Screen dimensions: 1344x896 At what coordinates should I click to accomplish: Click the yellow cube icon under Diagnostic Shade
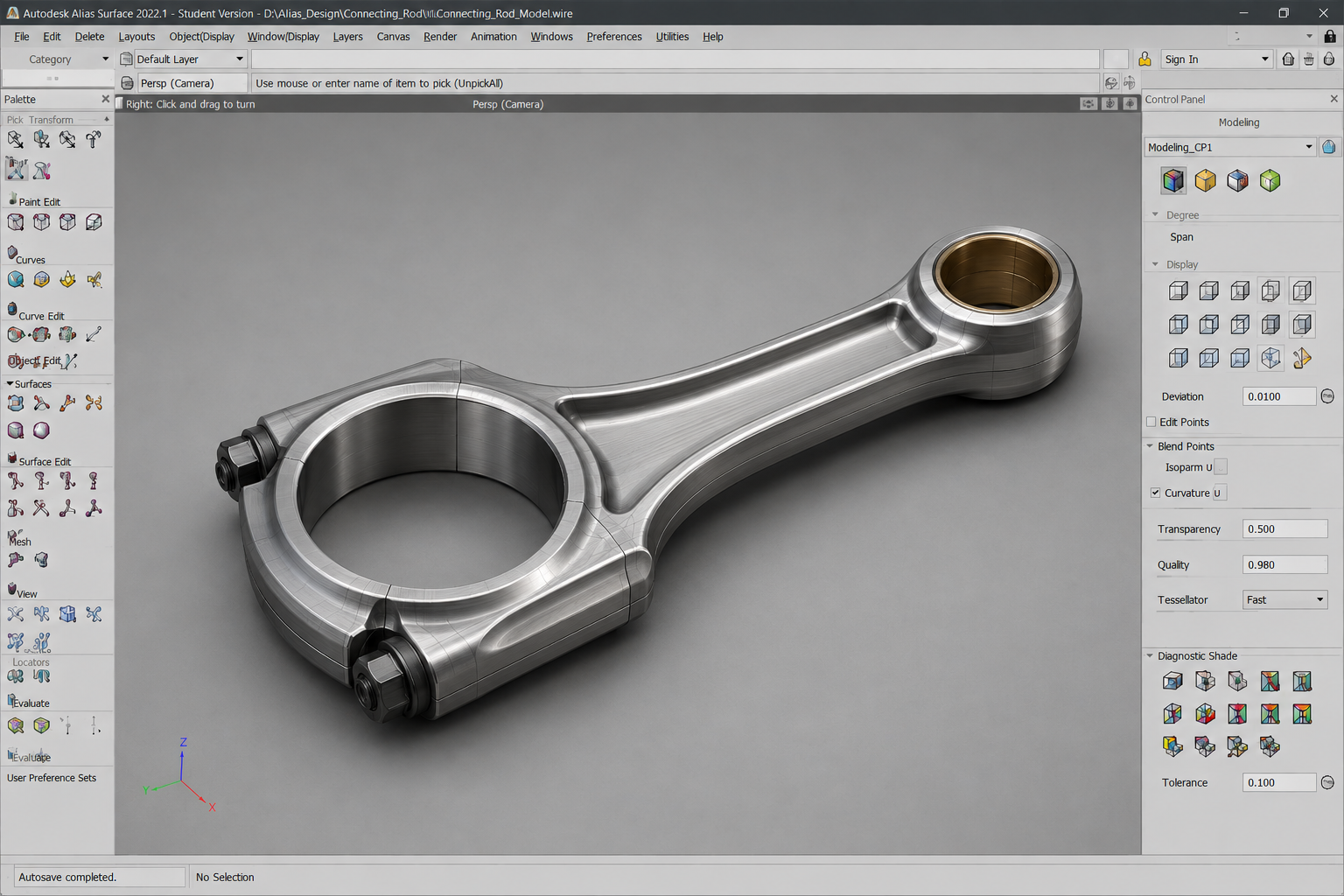(1172, 746)
